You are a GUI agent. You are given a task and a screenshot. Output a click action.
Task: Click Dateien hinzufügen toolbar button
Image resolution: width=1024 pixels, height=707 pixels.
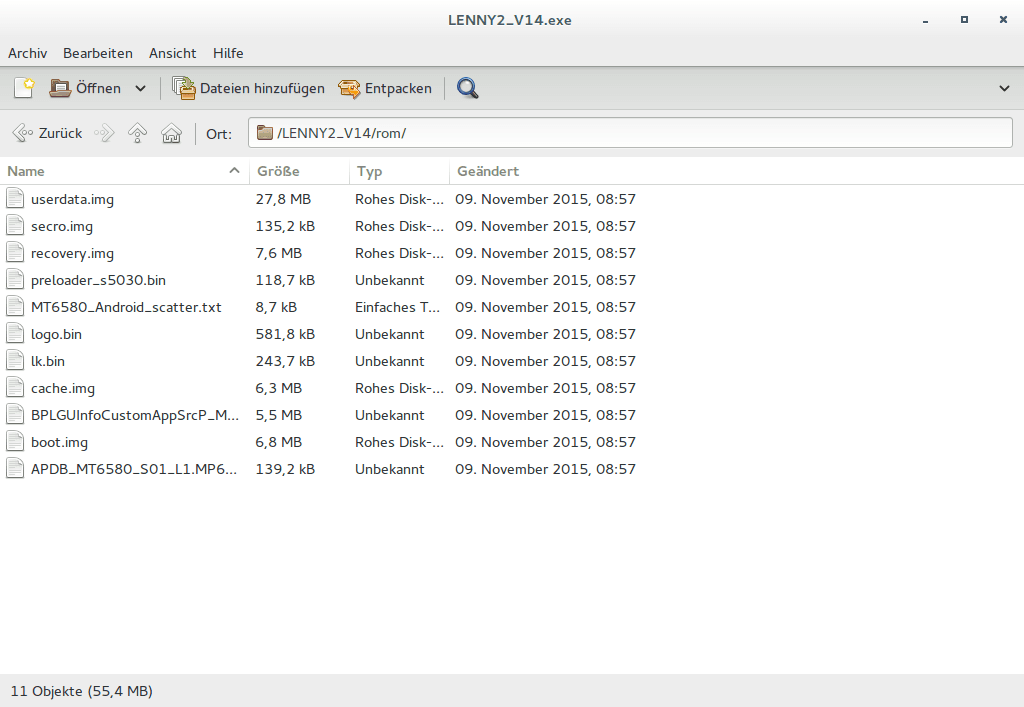pos(249,88)
